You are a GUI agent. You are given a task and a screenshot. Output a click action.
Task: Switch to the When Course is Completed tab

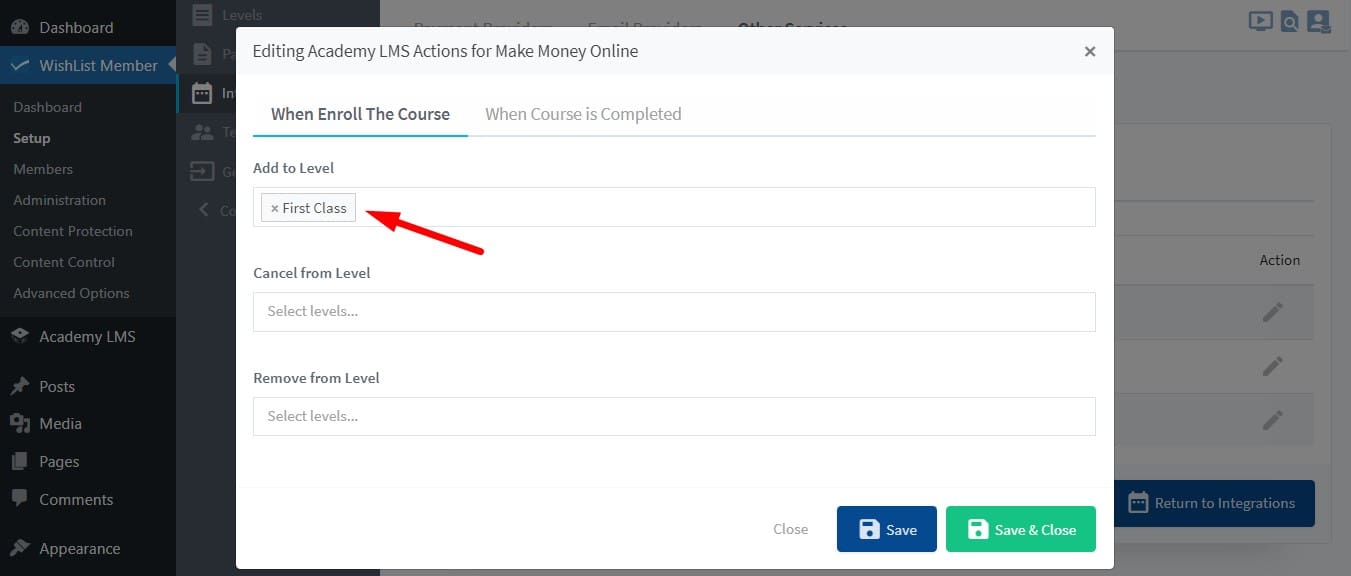583,114
